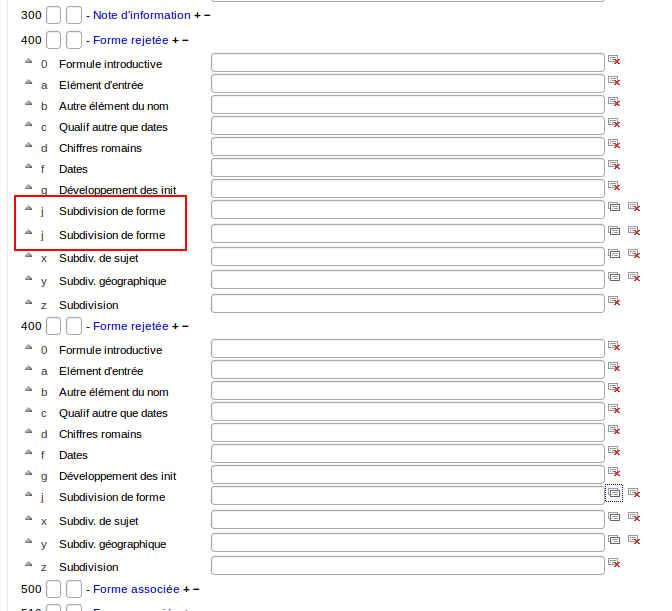Viewport: 672px width, 611px height.
Task: Clone 'Subdivision de forme' in second 400 block
Action: (x=614, y=493)
